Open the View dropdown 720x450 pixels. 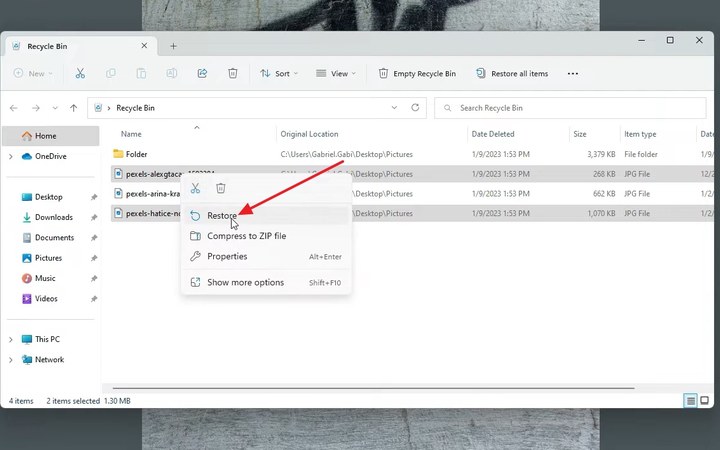click(336, 73)
